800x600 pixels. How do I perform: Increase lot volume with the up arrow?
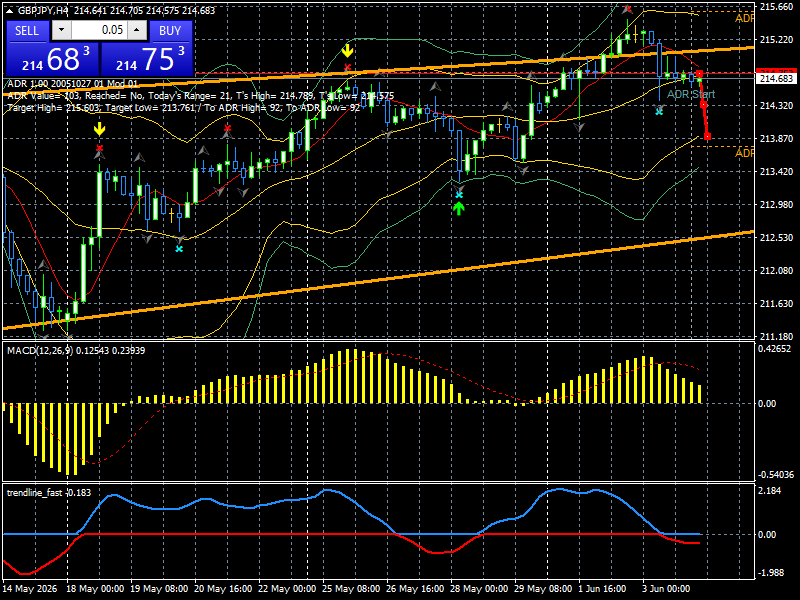[137, 30]
